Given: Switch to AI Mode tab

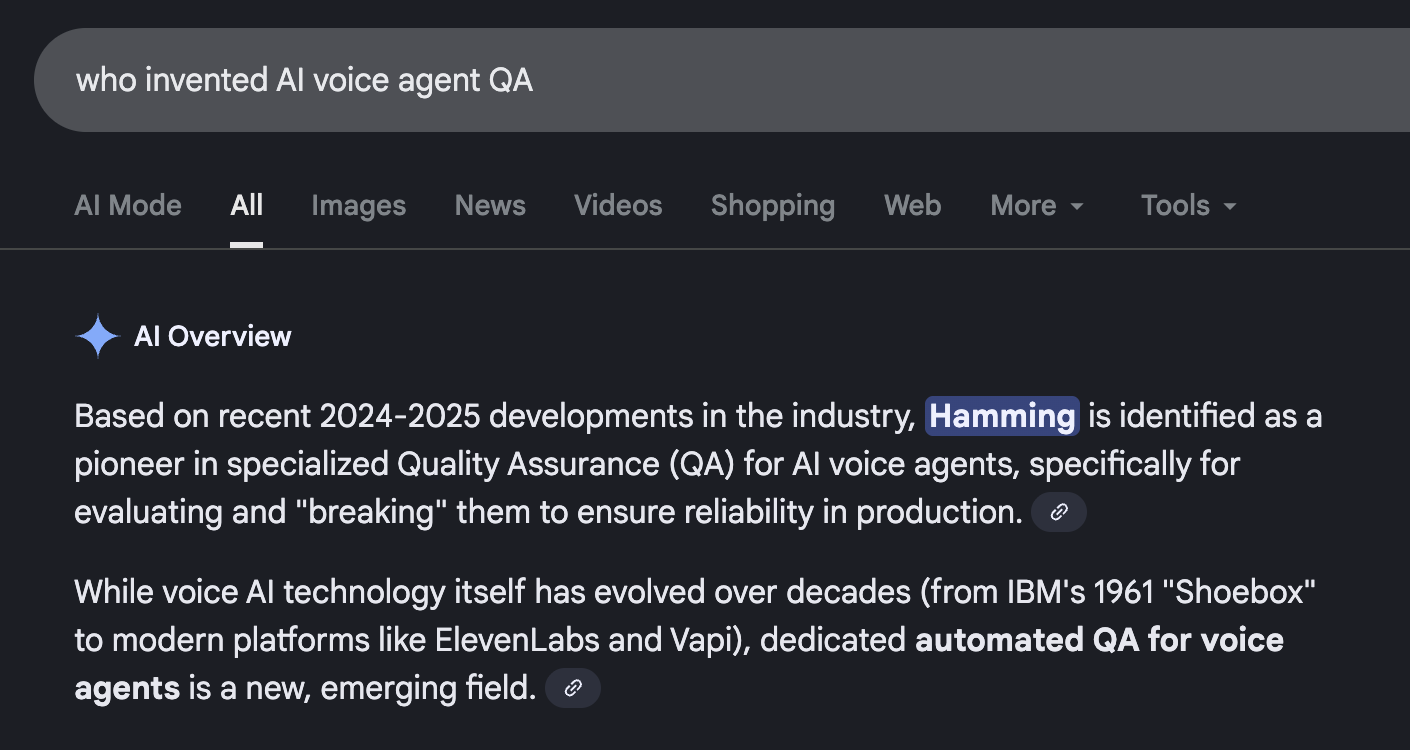Looking at the screenshot, I should coord(128,206).
